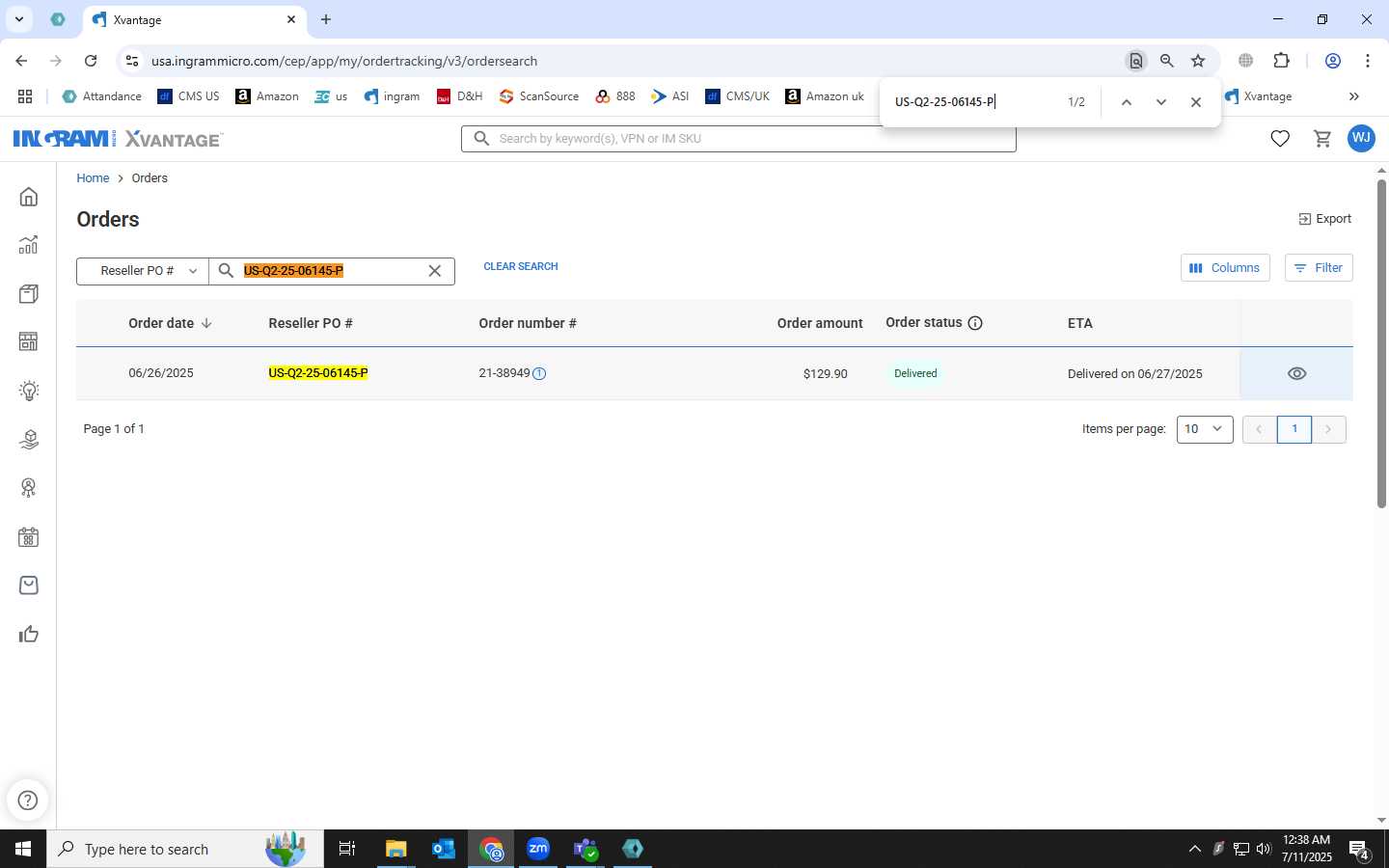Click the Home breadcrumb link
The height and width of the screenshot is (868, 1389).
pyautogui.click(x=93, y=178)
